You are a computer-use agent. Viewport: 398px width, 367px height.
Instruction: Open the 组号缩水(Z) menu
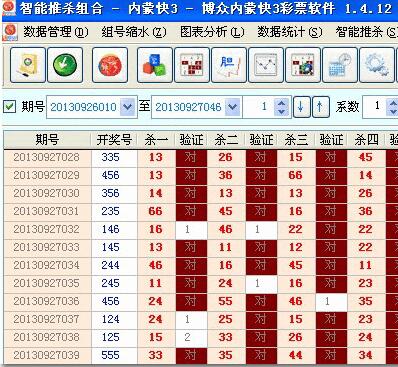[x=134, y=32]
